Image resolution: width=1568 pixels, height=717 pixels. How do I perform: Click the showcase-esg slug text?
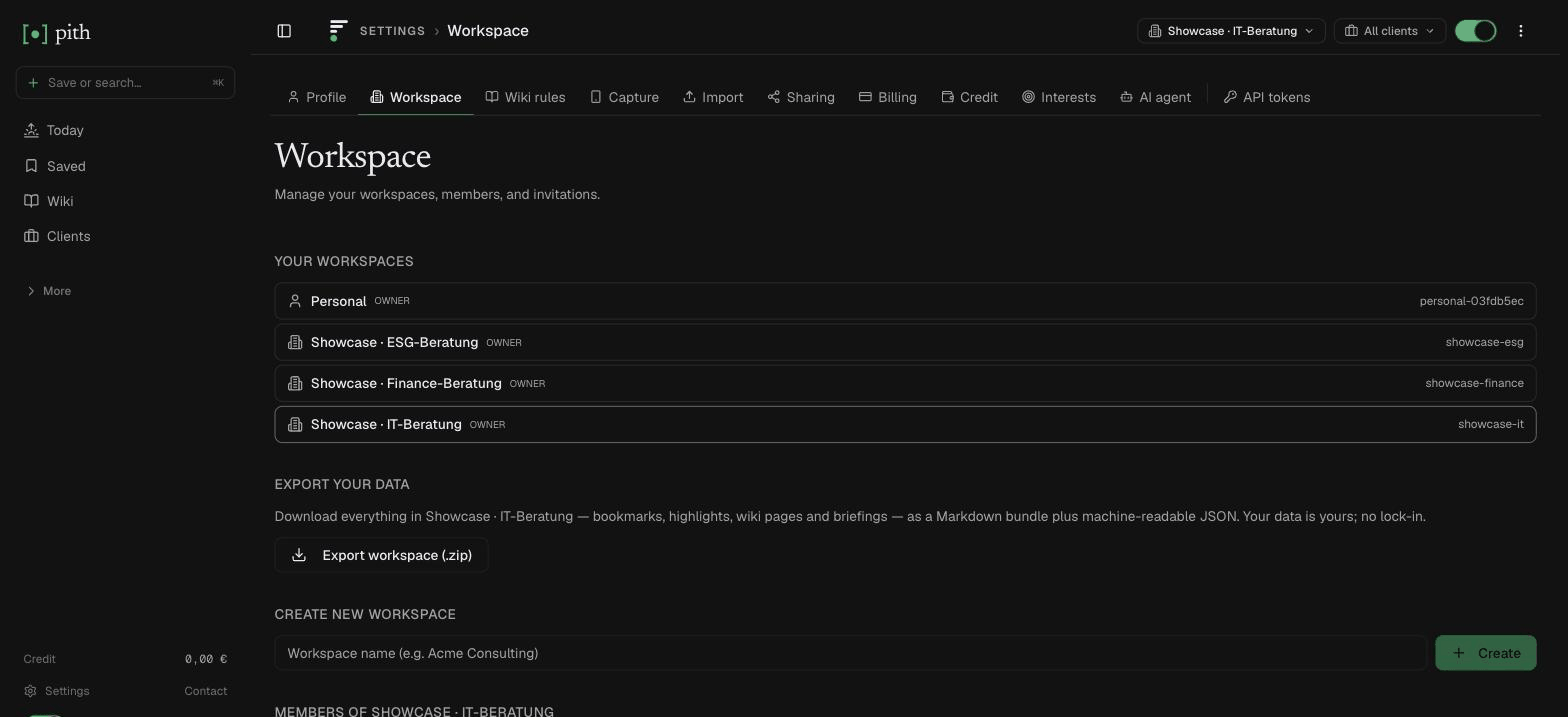pyautogui.click(x=1484, y=342)
